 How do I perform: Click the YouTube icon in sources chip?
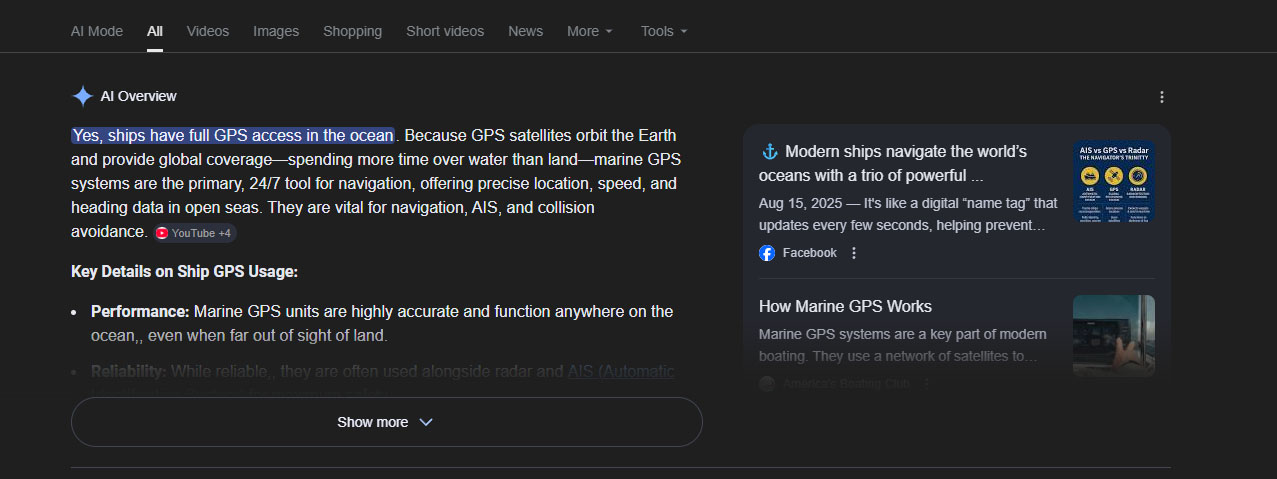click(162, 233)
